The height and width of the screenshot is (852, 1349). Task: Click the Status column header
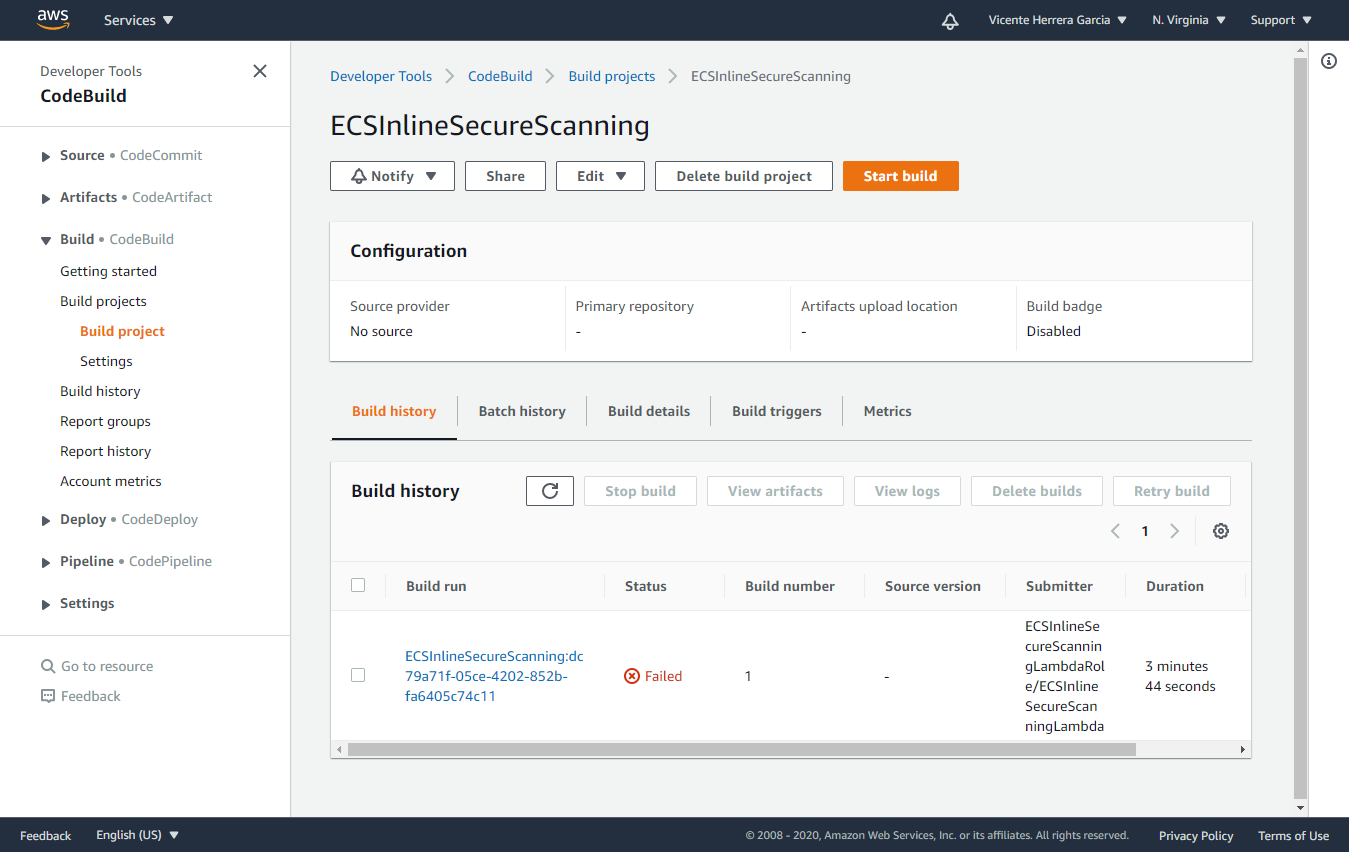646,586
